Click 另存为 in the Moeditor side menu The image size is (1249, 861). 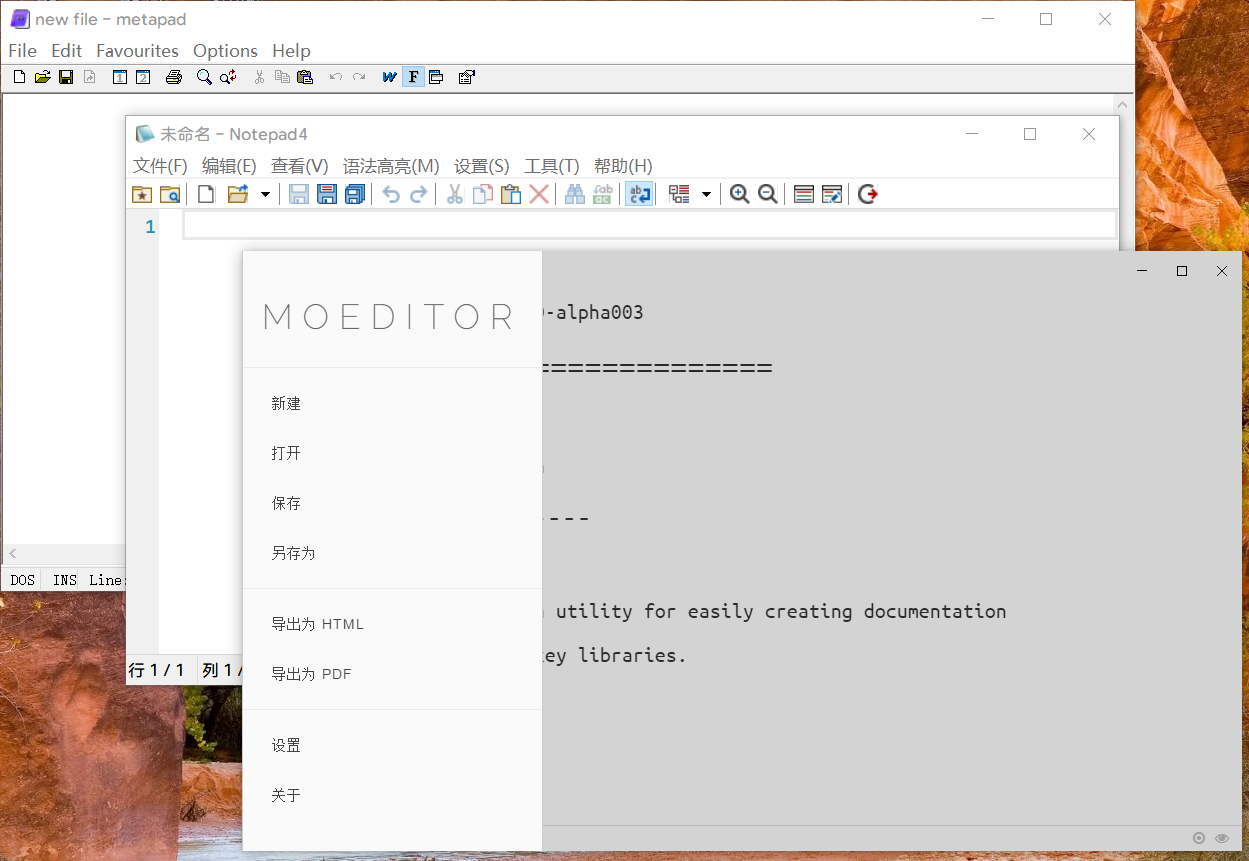click(x=293, y=553)
